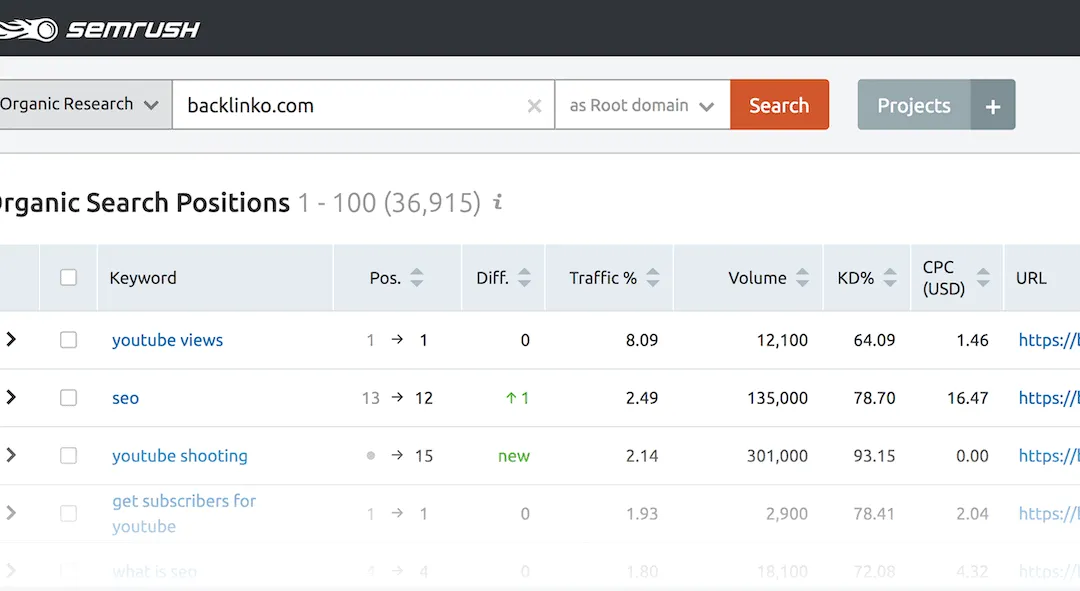
Task: Clear the domain search field with X
Action: tap(534, 106)
